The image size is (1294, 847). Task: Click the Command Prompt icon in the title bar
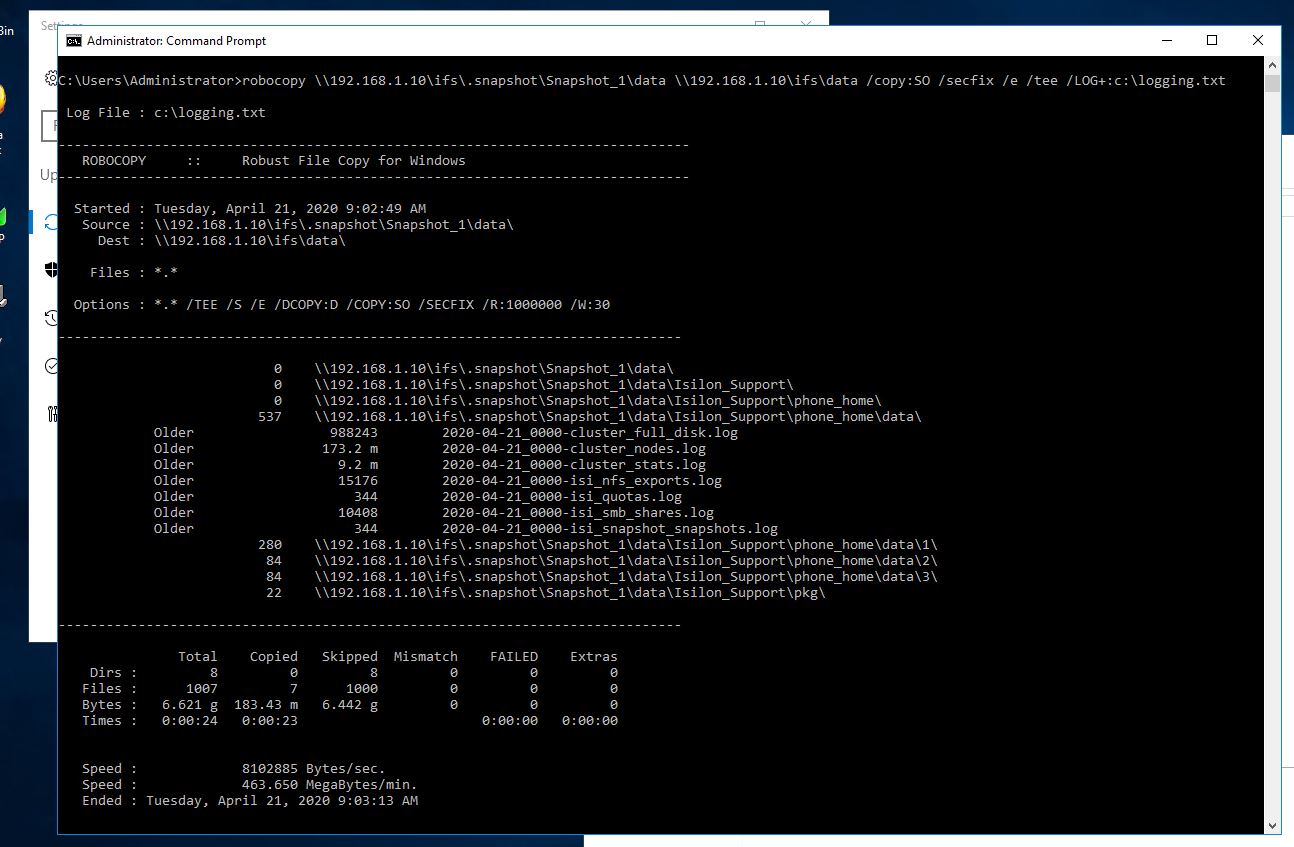74,41
